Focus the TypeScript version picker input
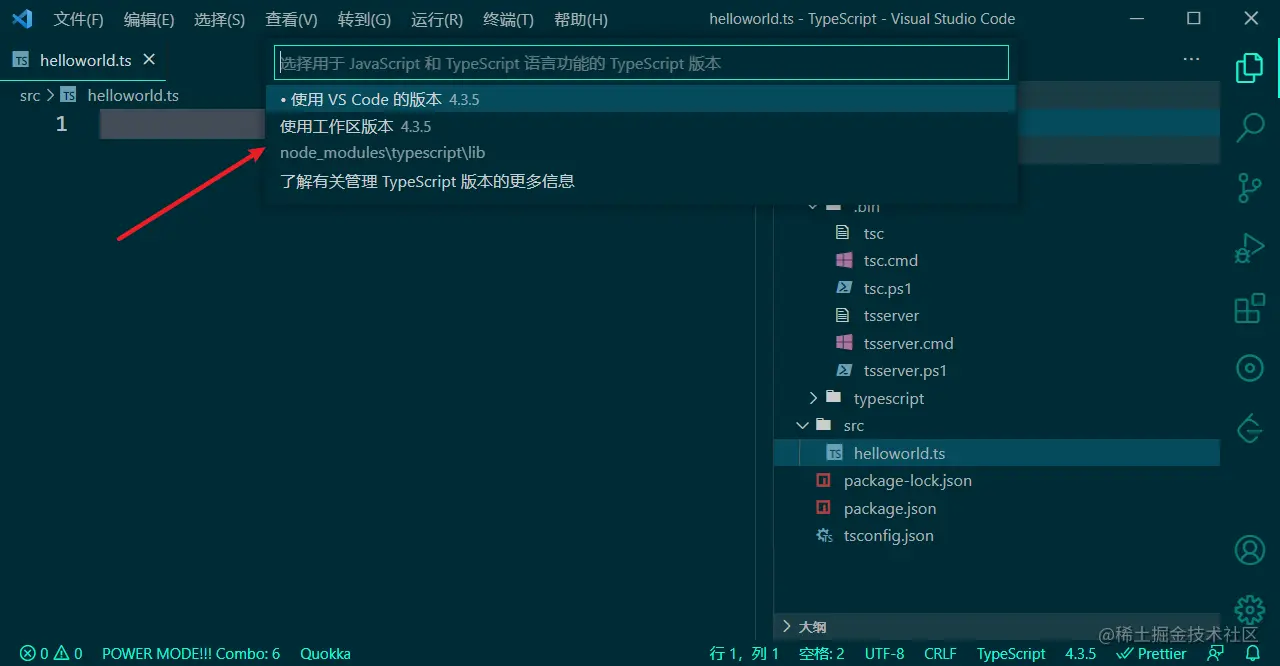 pyautogui.click(x=641, y=63)
